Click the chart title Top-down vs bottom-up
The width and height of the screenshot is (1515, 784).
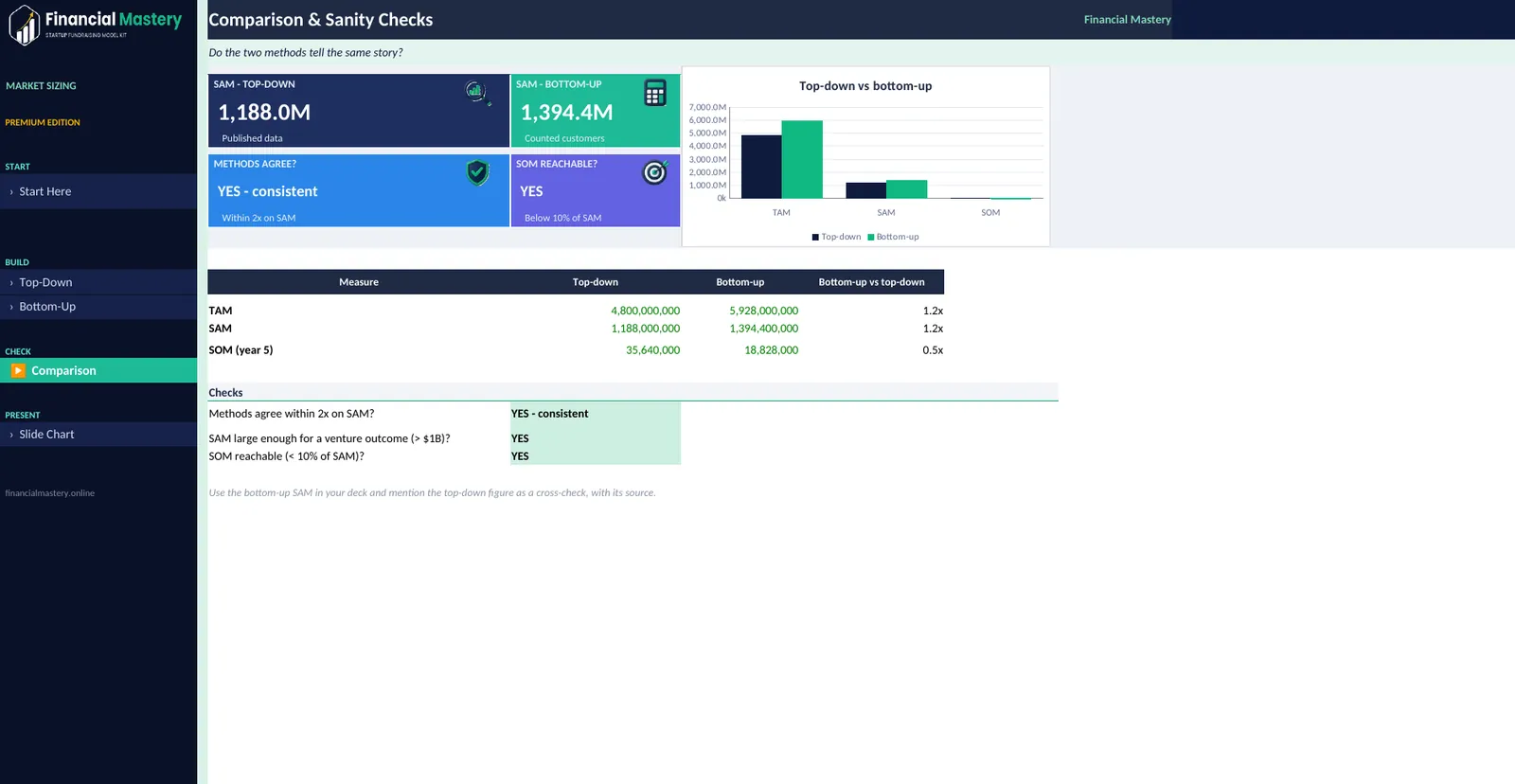click(x=865, y=86)
